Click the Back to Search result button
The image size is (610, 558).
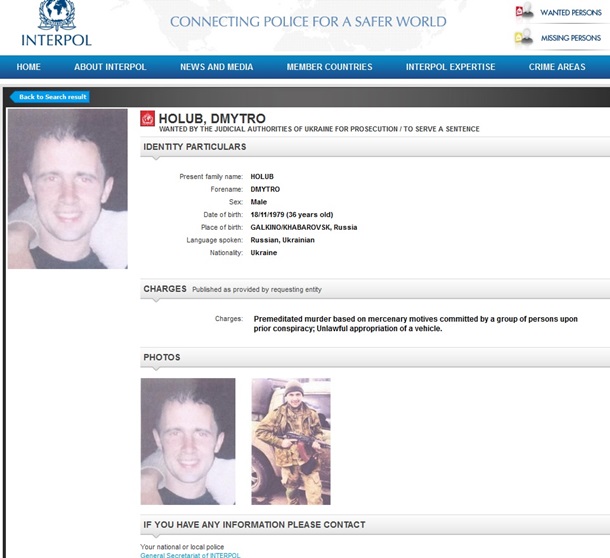[50, 97]
